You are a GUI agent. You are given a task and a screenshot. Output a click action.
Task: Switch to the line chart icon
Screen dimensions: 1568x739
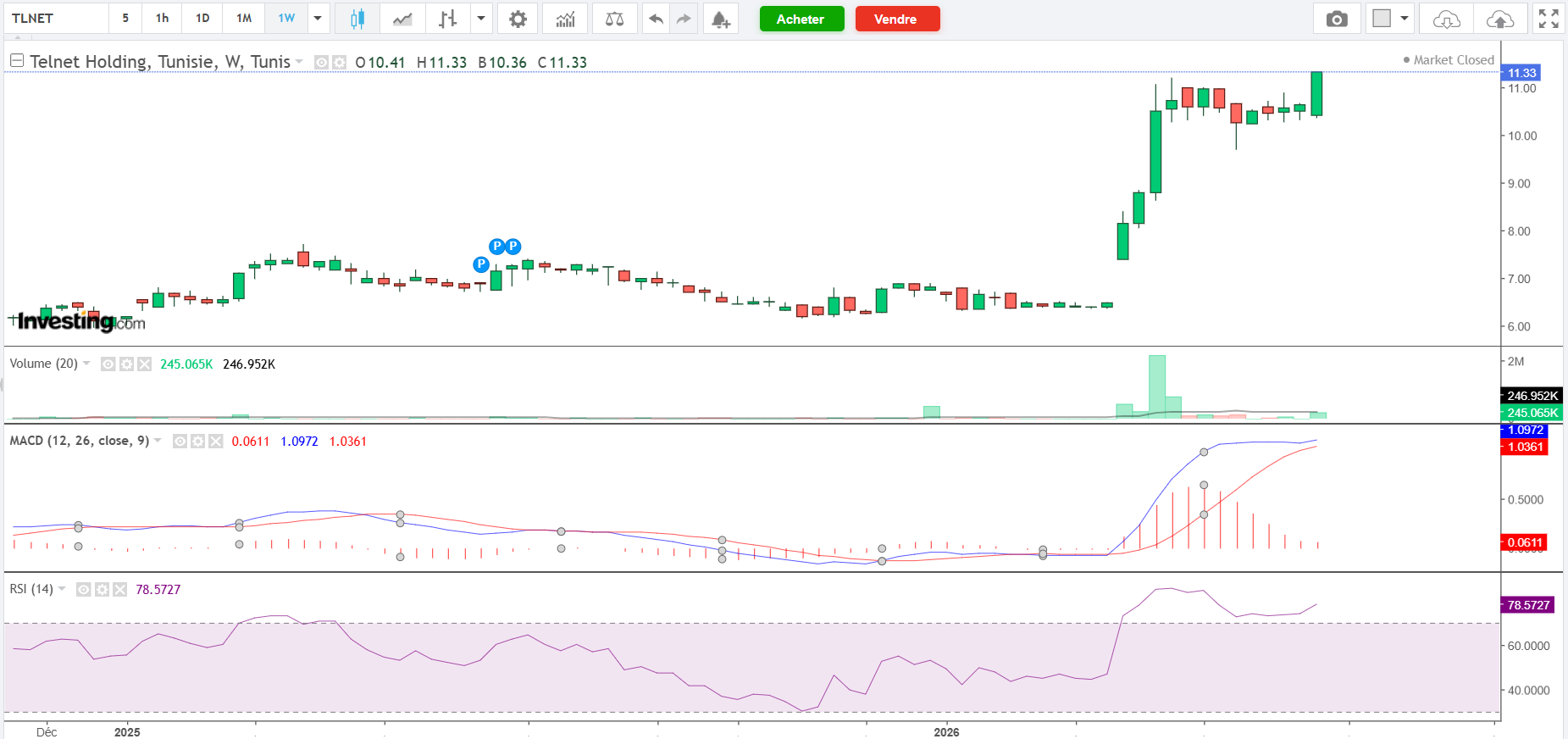[x=402, y=19]
